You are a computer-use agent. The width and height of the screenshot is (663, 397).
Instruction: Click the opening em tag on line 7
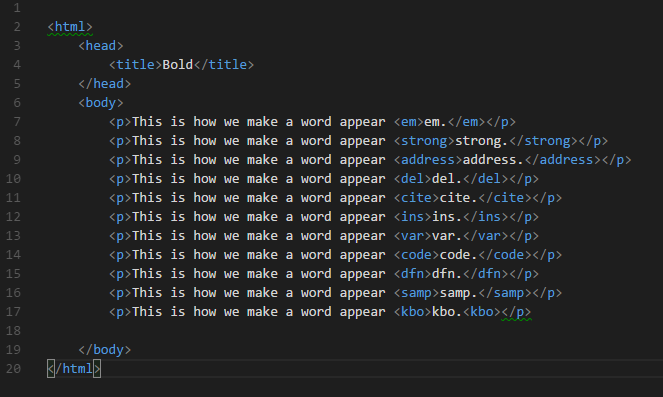(x=408, y=122)
